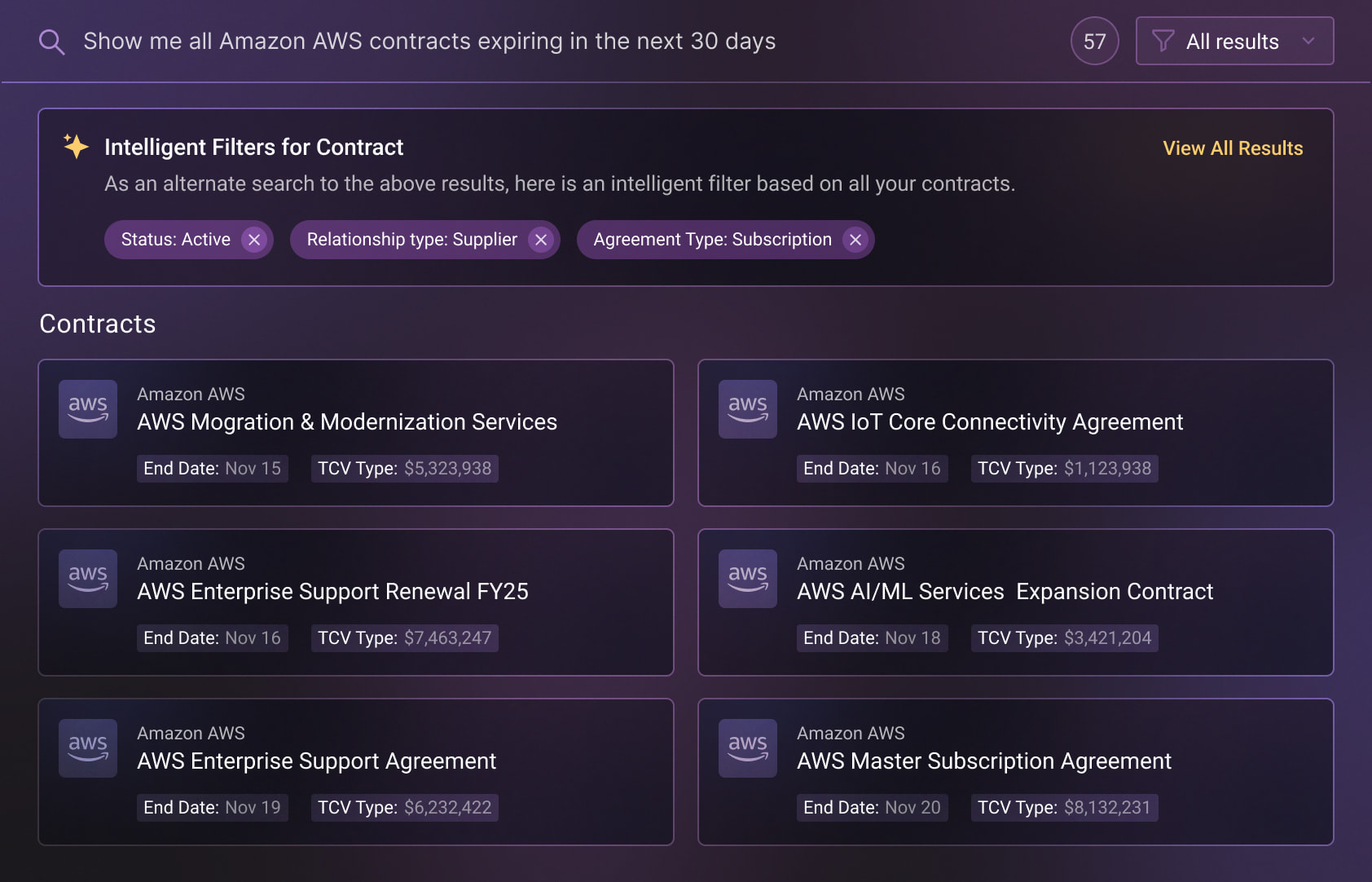Click AWS logo on Master Subscription Agreement card

tap(748, 748)
